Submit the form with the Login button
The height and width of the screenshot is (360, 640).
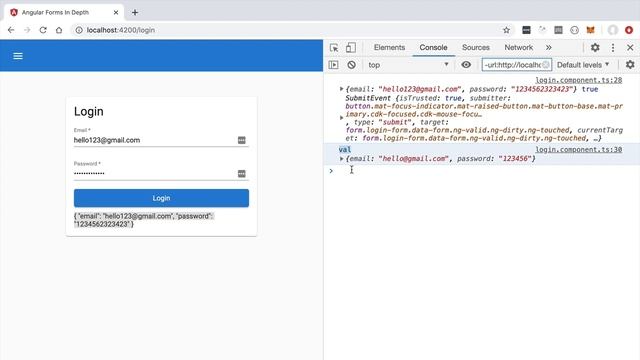[x=161, y=198]
